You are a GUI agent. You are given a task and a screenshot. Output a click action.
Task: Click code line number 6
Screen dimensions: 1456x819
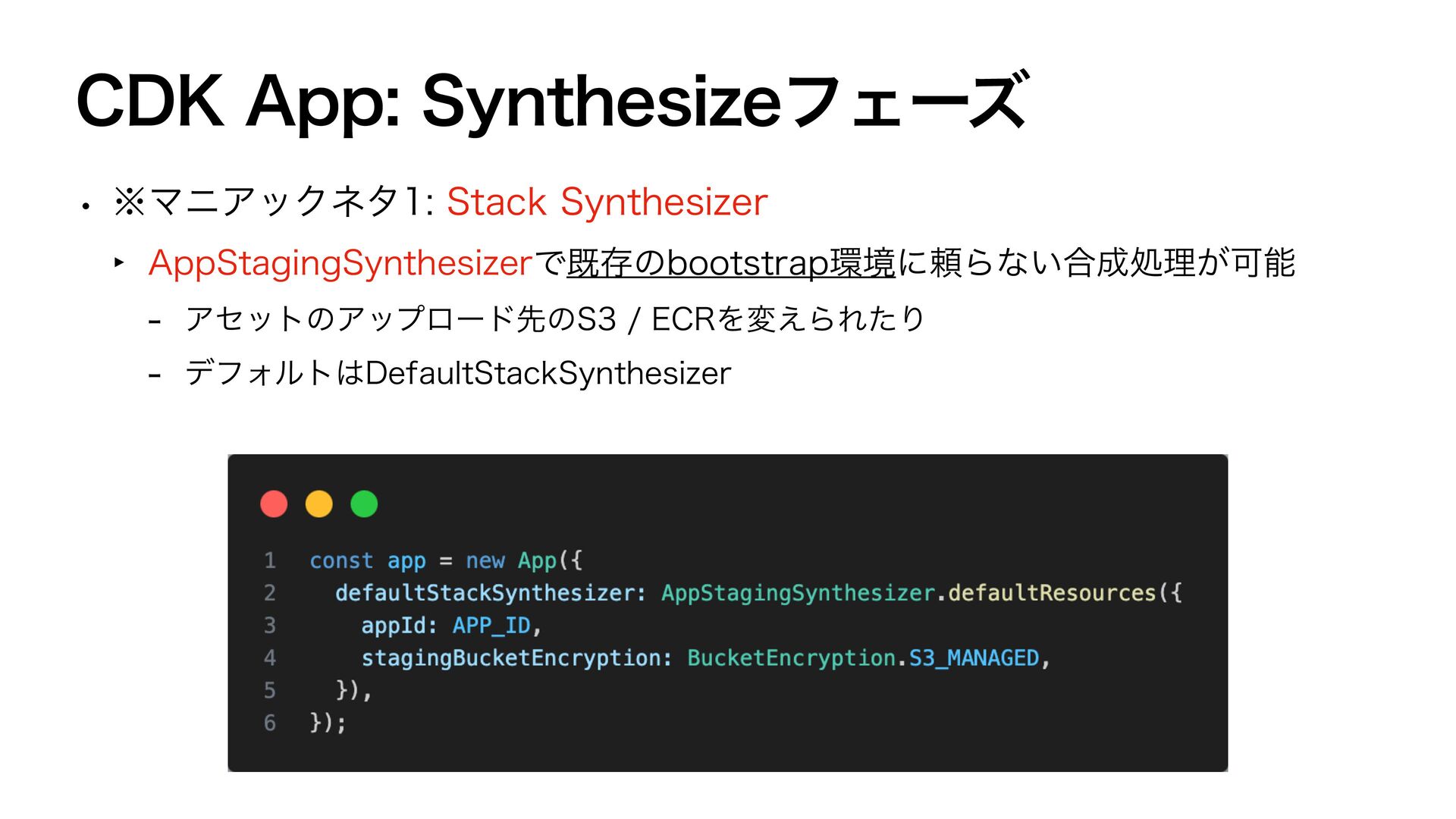click(269, 723)
